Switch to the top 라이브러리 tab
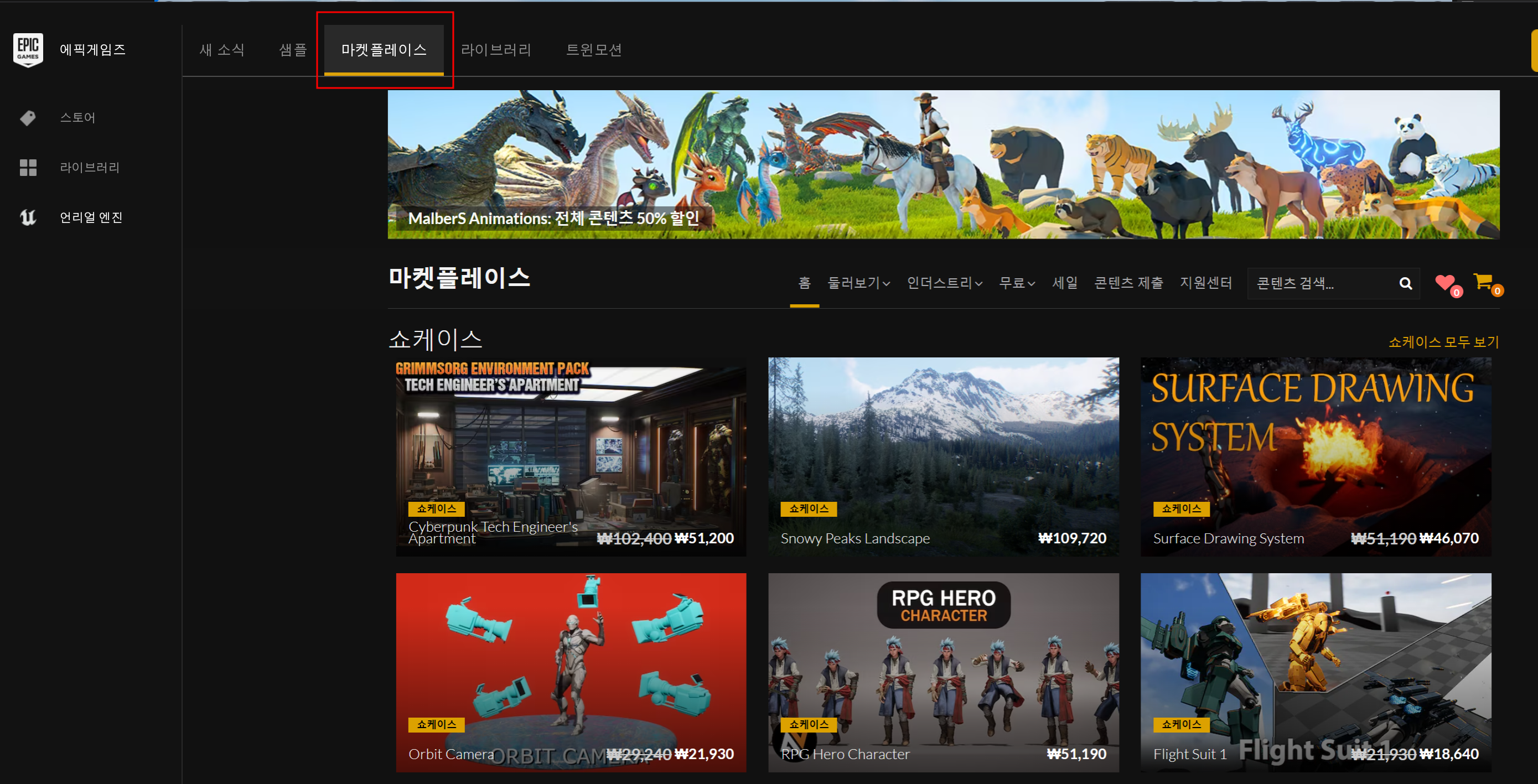The height and width of the screenshot is (784, 1538). click(x=495, y=50)
